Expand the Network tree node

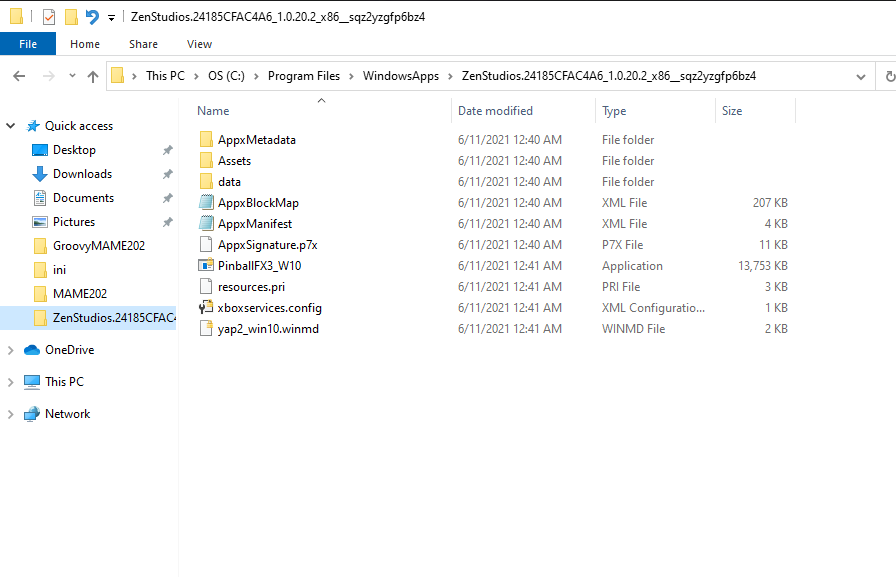[x=10, y=414]
